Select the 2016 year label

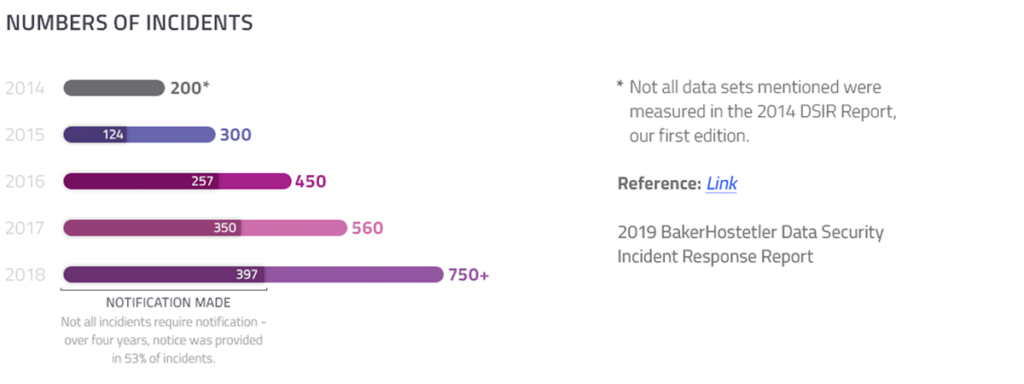pyautogui.click(x=25, y=181)
